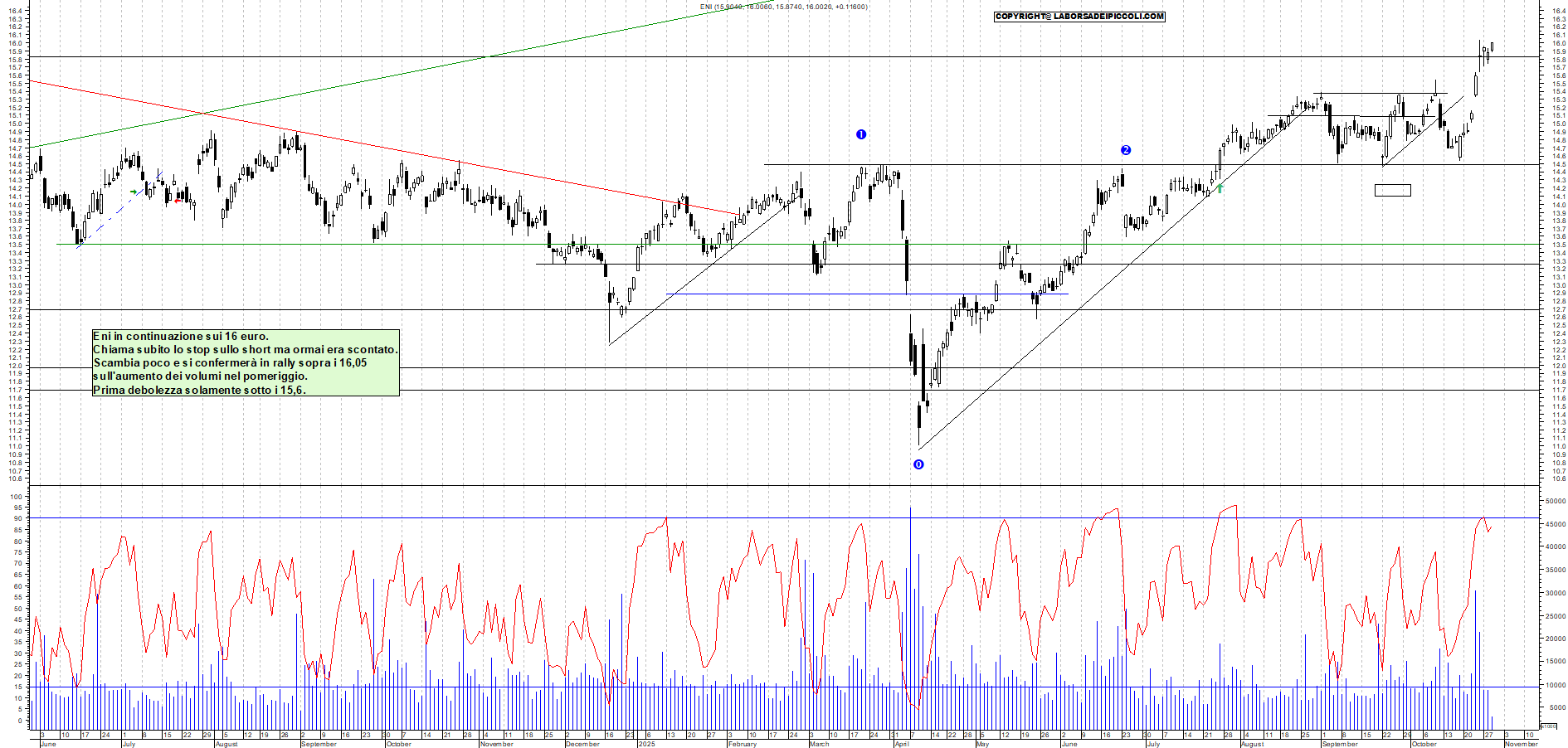Toggle the blue support segment near 12.85
Viewport: 1568px width, 748px height.
[871, 294]
